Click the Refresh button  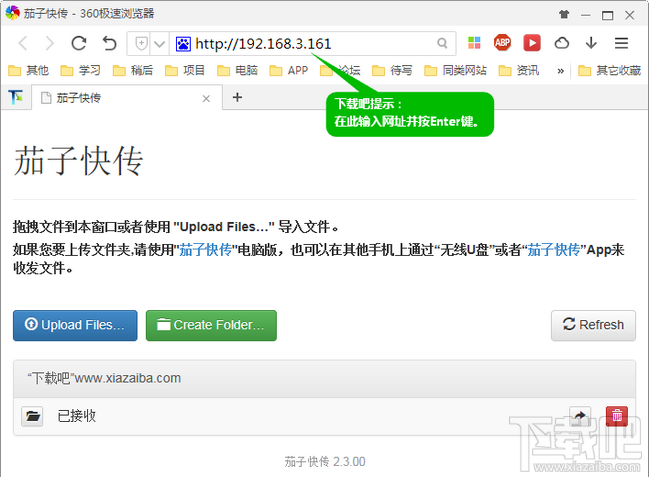click(x=593, y=325)
